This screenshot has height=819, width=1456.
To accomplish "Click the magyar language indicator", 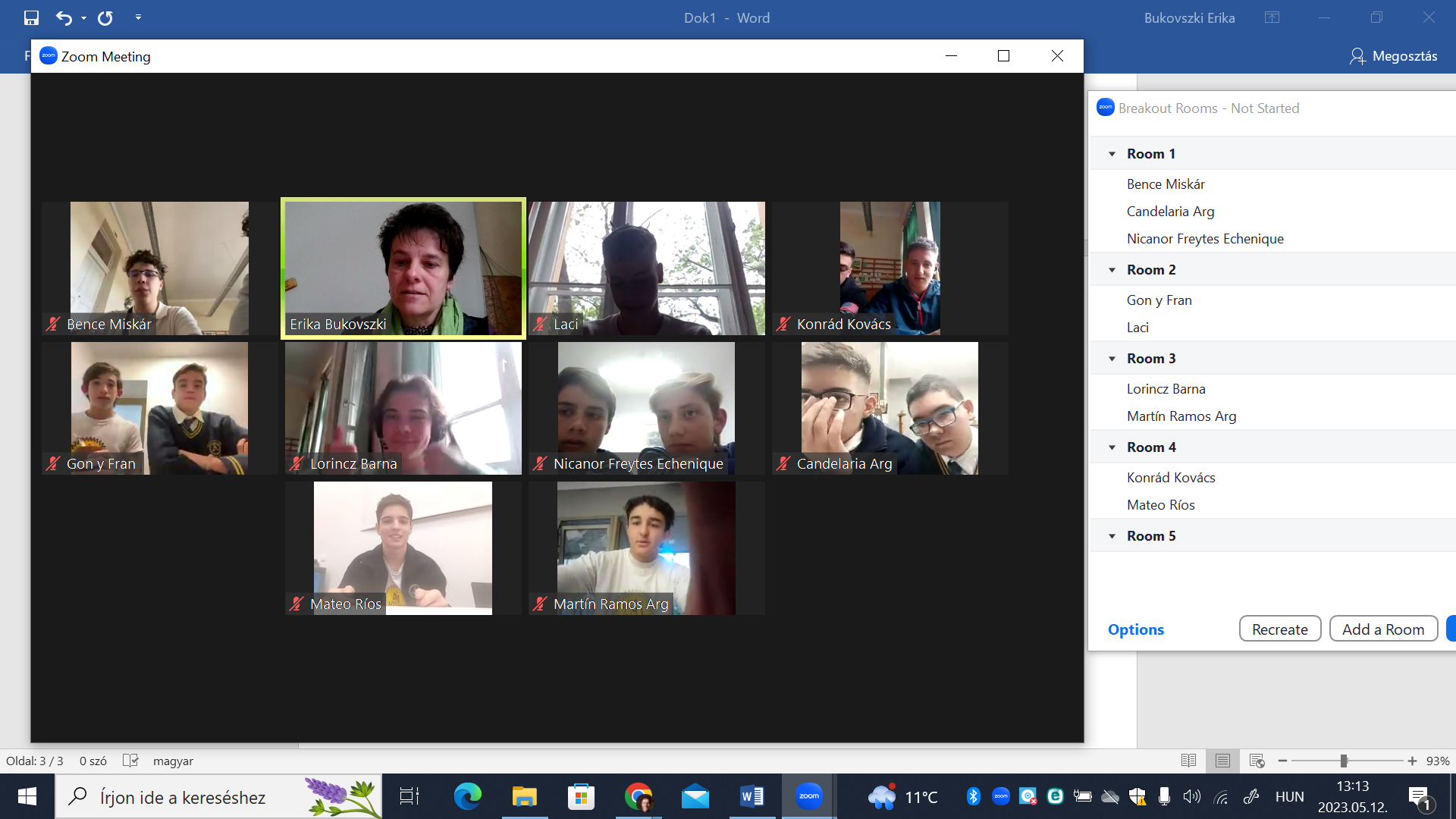I will coord(173,761).
